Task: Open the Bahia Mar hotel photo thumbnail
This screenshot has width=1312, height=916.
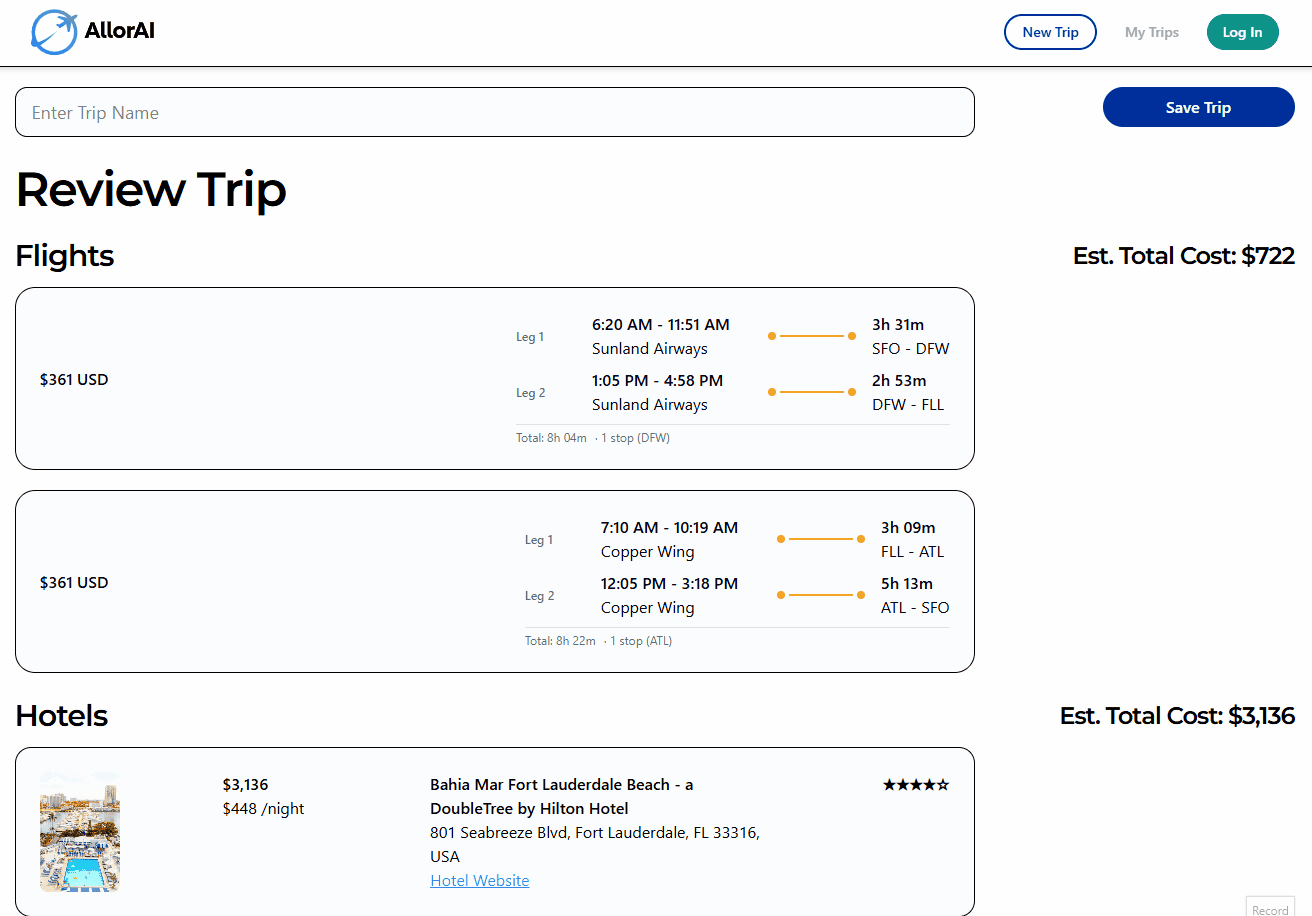Action: 80,832
